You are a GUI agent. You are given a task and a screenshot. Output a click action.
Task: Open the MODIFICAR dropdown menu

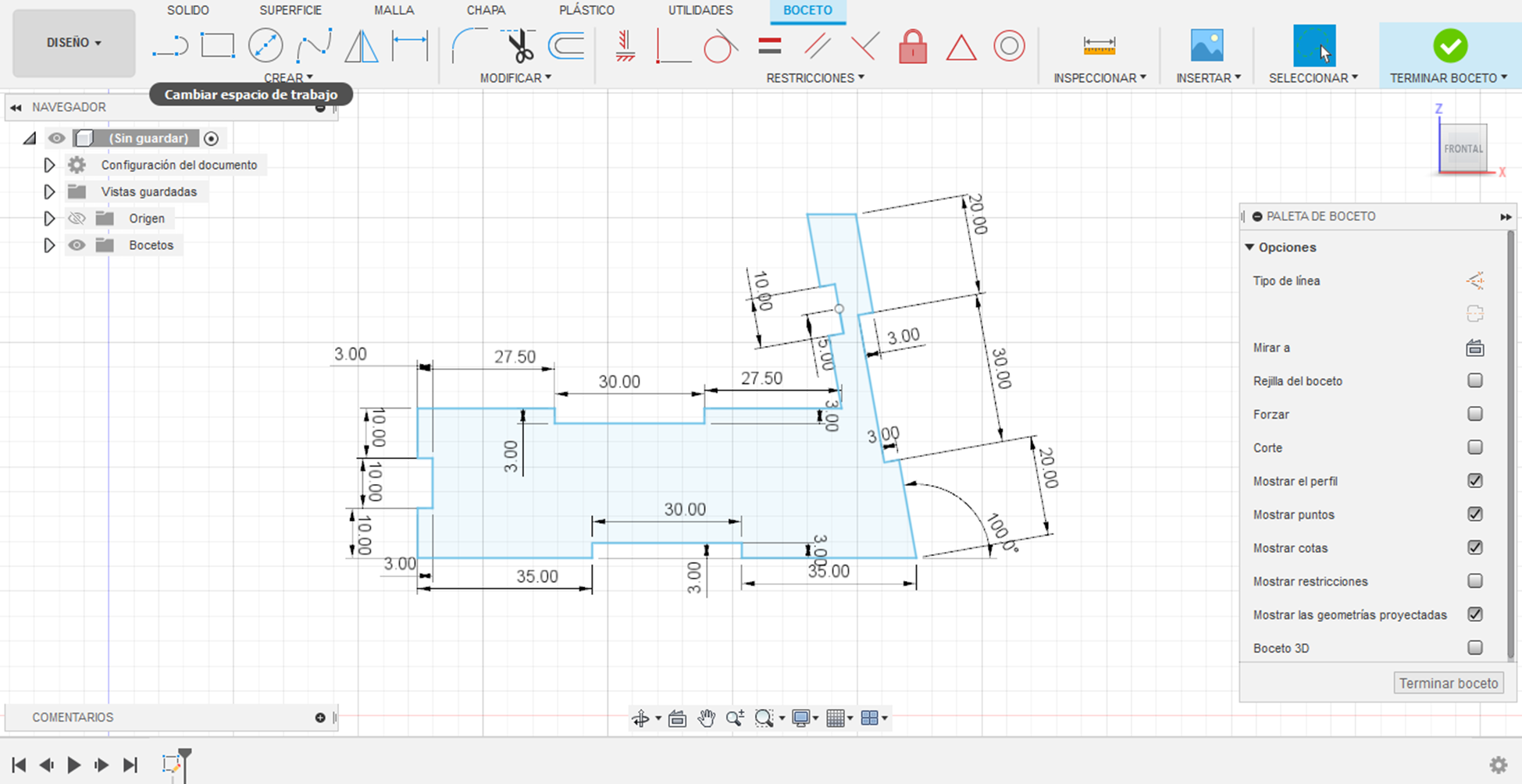pyautogui.click(x=515, y=78)
